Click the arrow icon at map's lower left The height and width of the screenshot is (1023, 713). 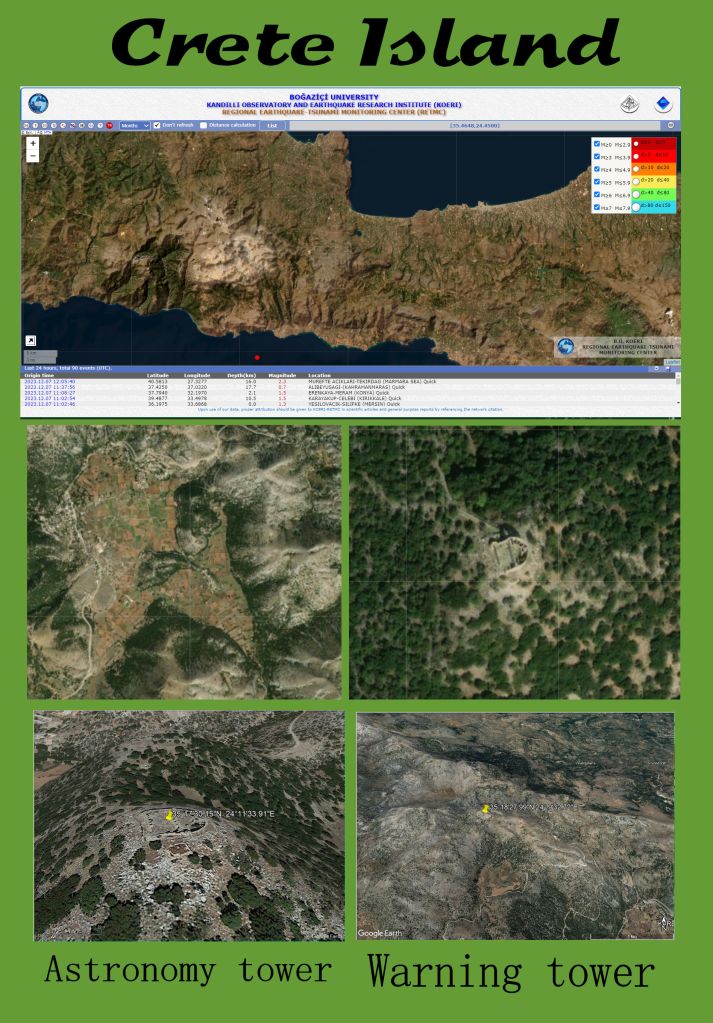click(x=31, y=341)
